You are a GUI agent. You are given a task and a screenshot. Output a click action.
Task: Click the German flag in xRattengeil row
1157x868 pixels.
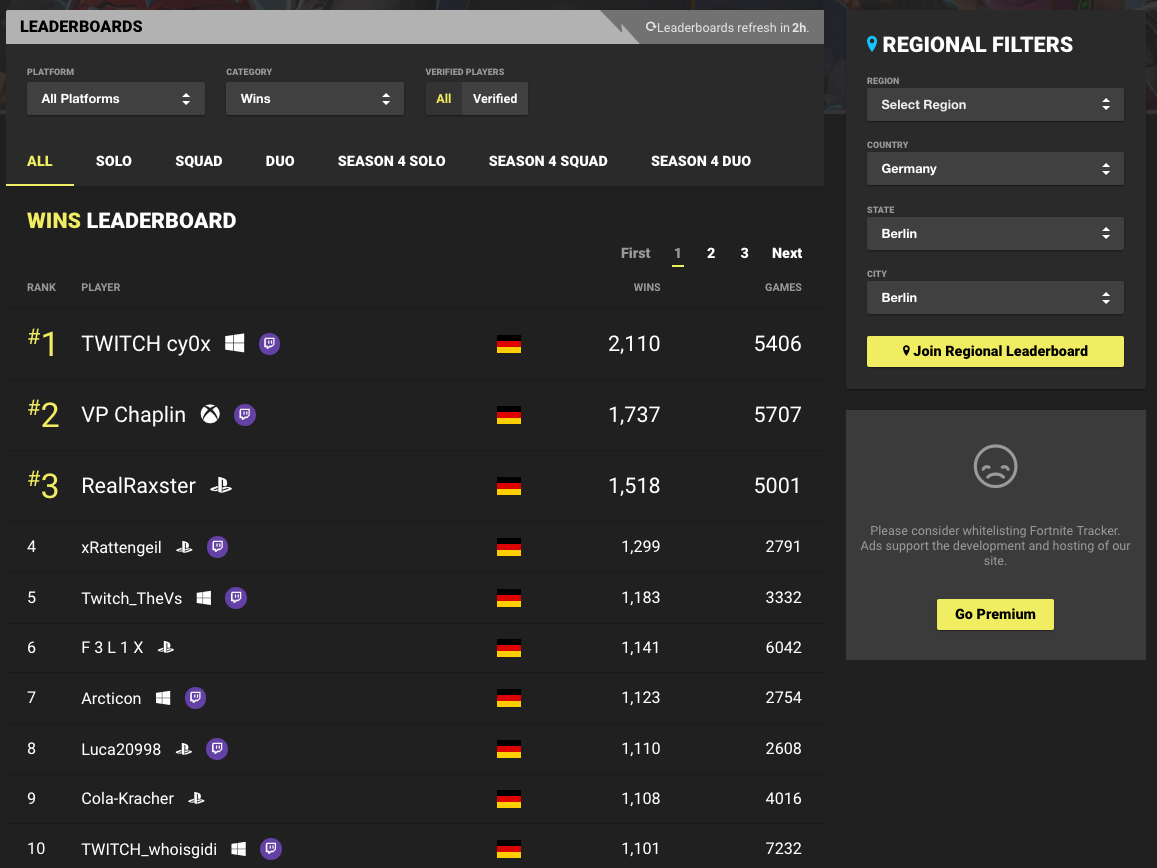point(509,547)
